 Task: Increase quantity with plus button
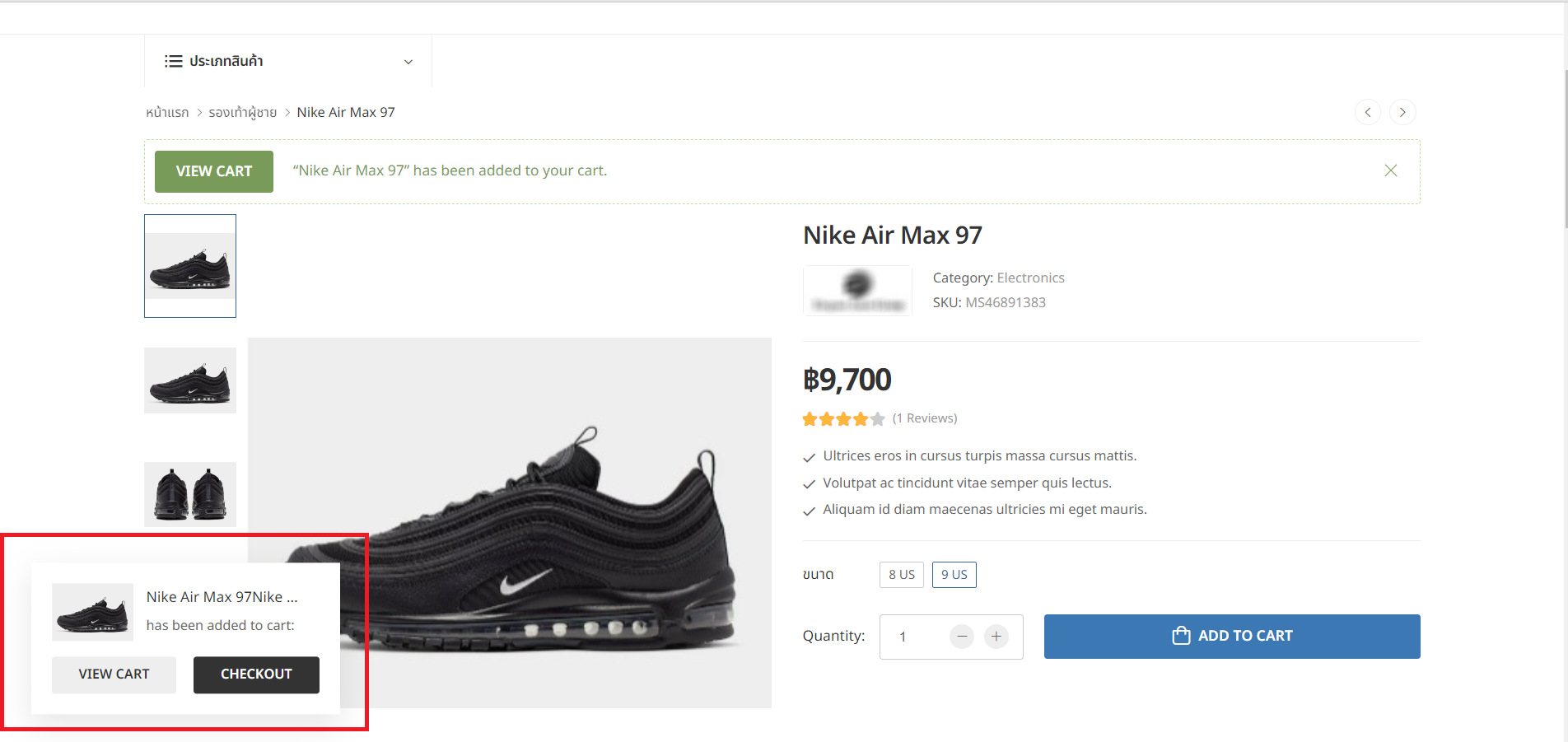[x=996, y=637]
